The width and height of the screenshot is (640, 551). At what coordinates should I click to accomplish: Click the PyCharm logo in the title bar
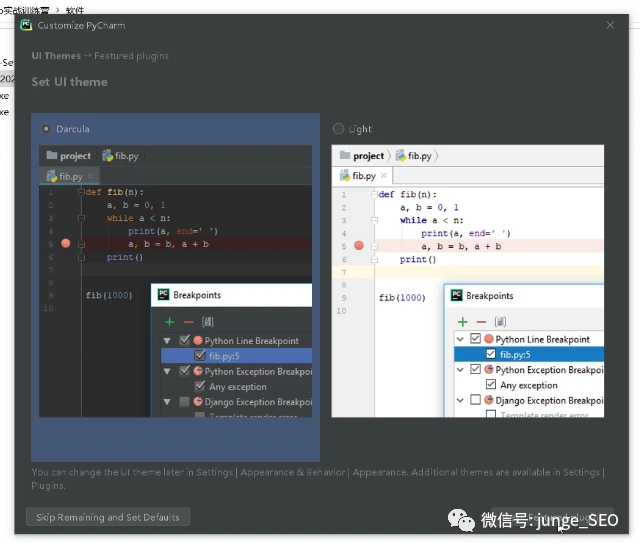click(26, 25)
